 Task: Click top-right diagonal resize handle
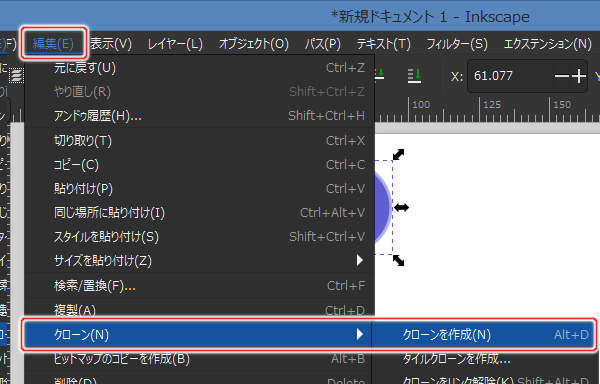(398, 155)
